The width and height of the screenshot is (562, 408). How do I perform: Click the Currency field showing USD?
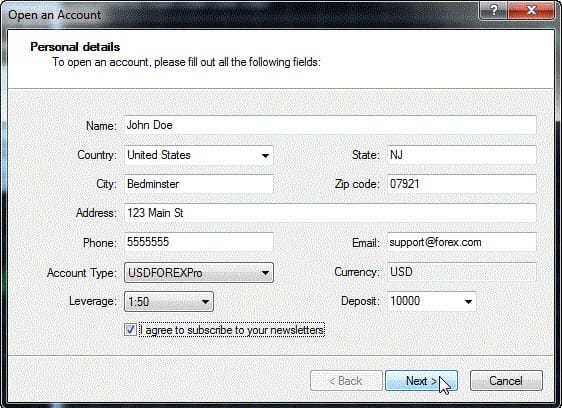pos(462,272)
